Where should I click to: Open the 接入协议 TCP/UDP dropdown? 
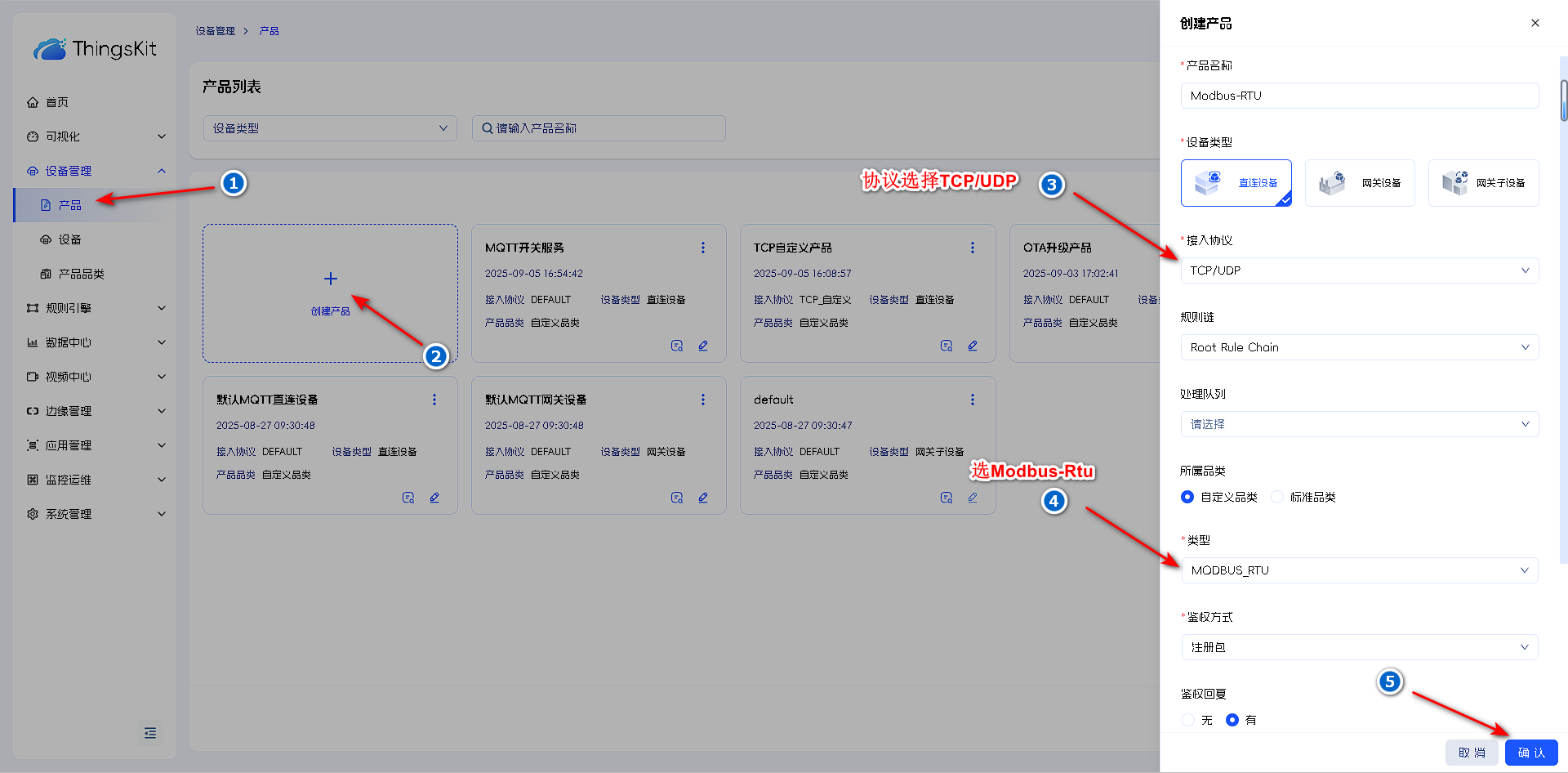pos(1359,270)
